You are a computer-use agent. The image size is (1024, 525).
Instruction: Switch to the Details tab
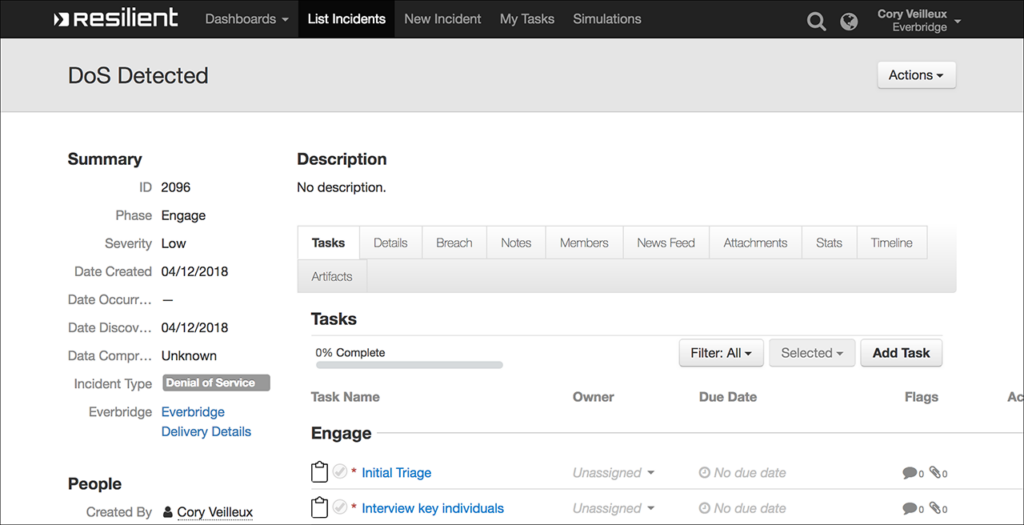(391, 243)
